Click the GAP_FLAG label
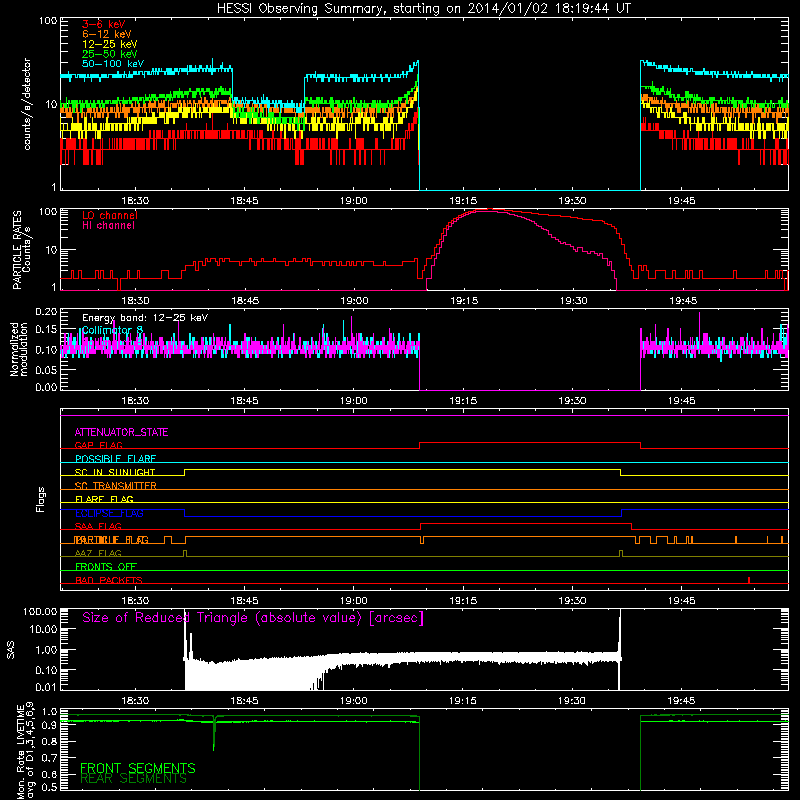 [x=98, y=445]
